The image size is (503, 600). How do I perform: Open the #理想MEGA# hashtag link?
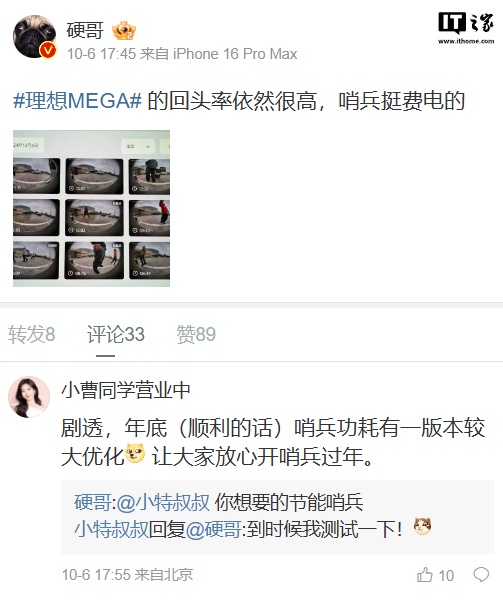tap(78, 101)
